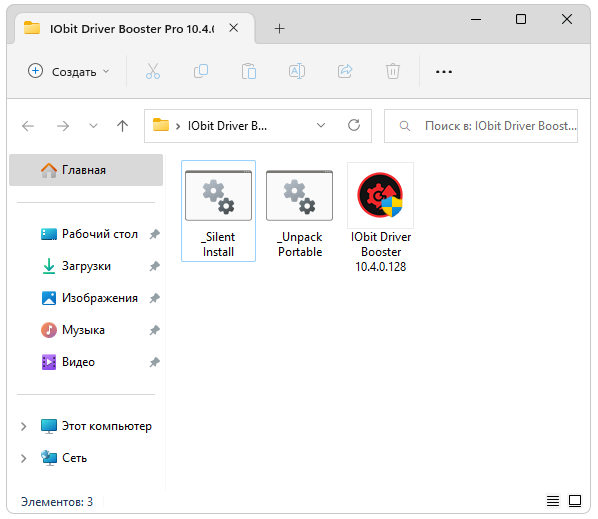Unpin Рабочий стол via its pin icon

[154, 234]
